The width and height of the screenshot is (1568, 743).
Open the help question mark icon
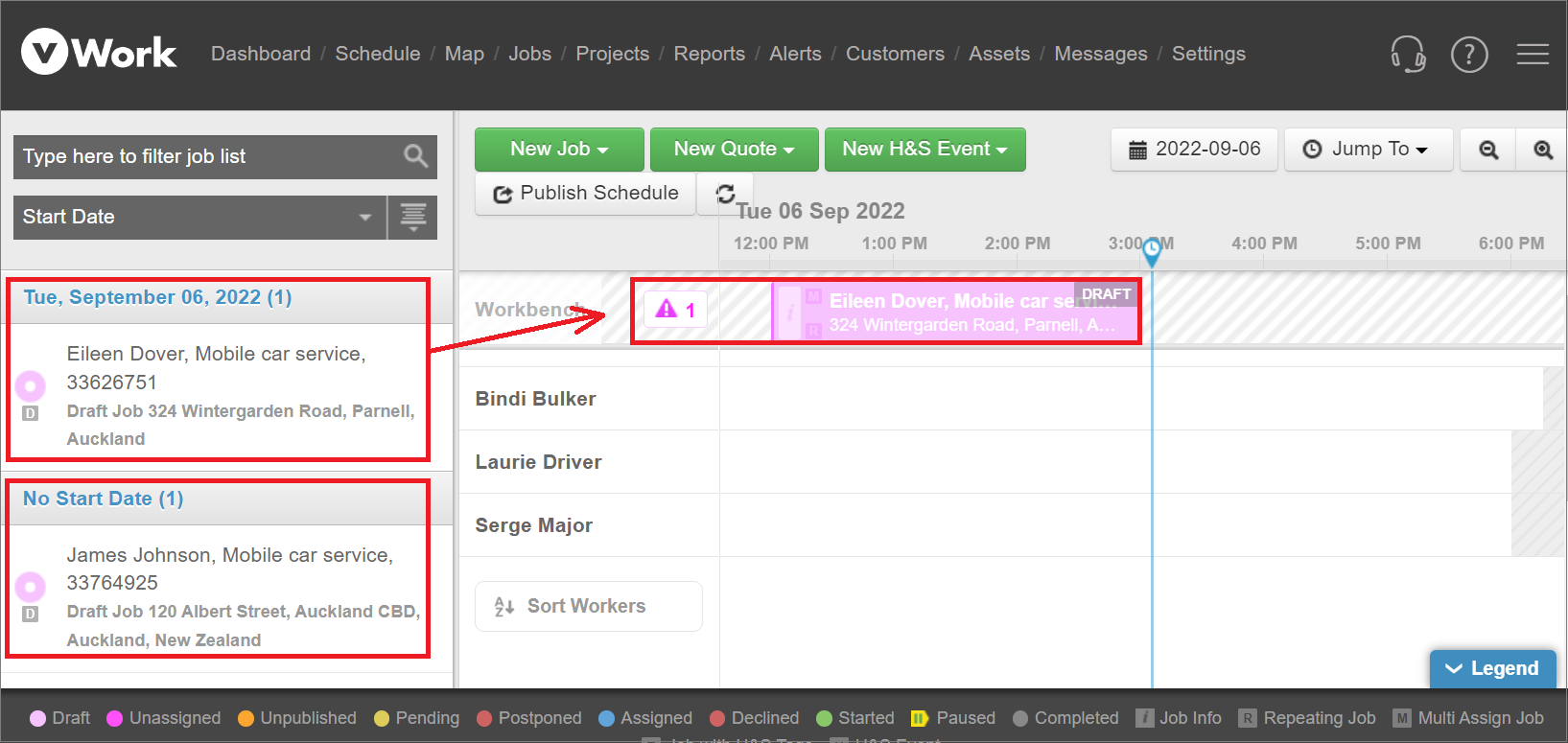(x=1469, y=54)
